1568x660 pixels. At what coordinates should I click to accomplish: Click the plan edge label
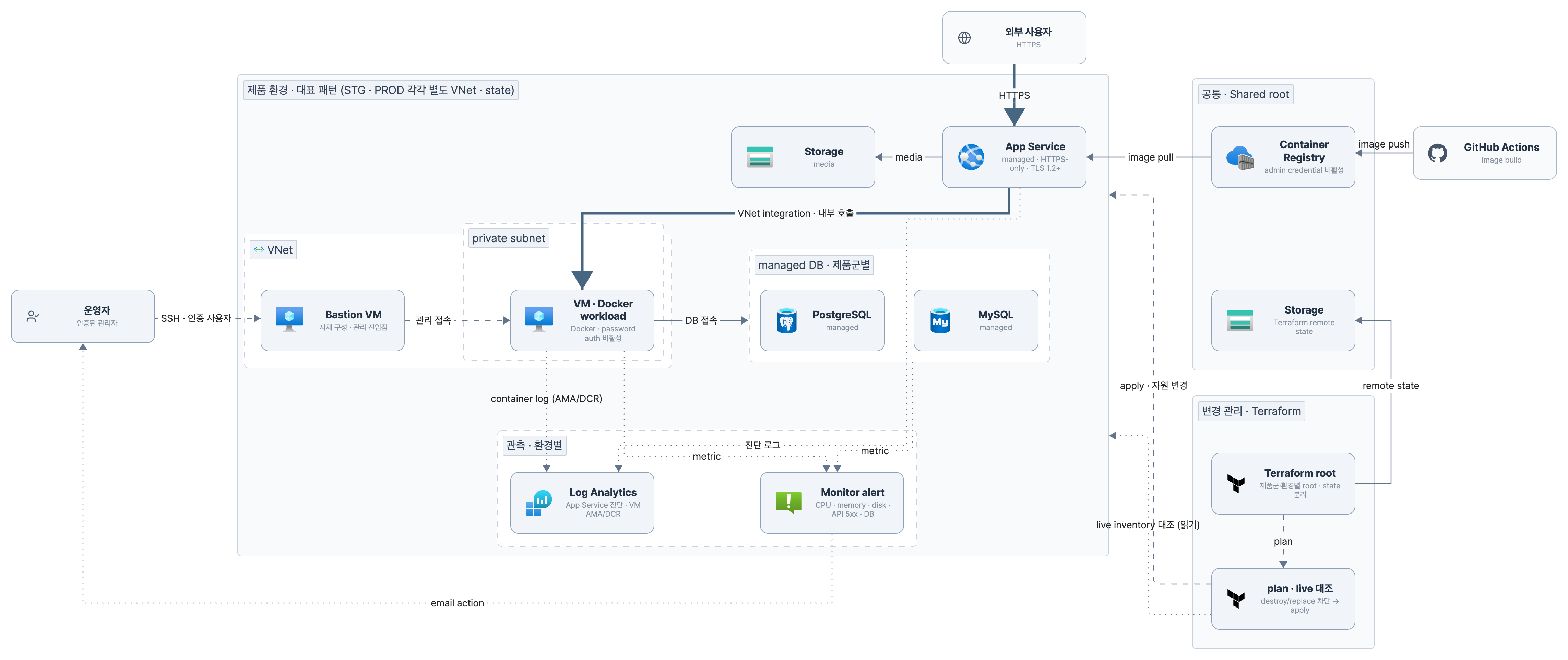pyautogui.click(x=1283, y=541)
